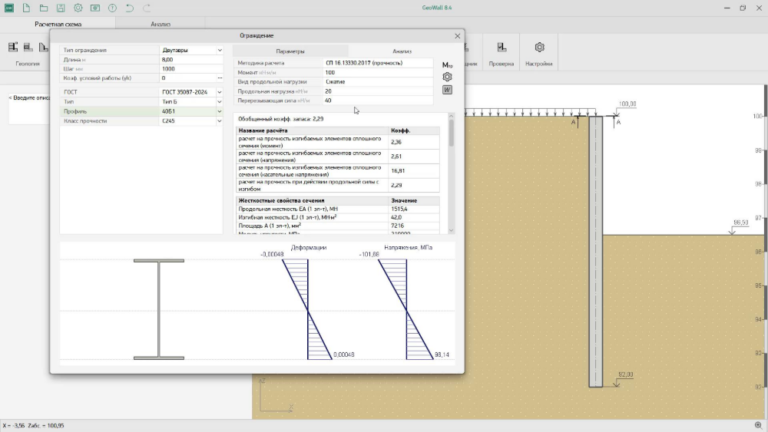Expand the Тип Б type dropdown
Viewport: 768px width, 432px height.
point(219,102)
